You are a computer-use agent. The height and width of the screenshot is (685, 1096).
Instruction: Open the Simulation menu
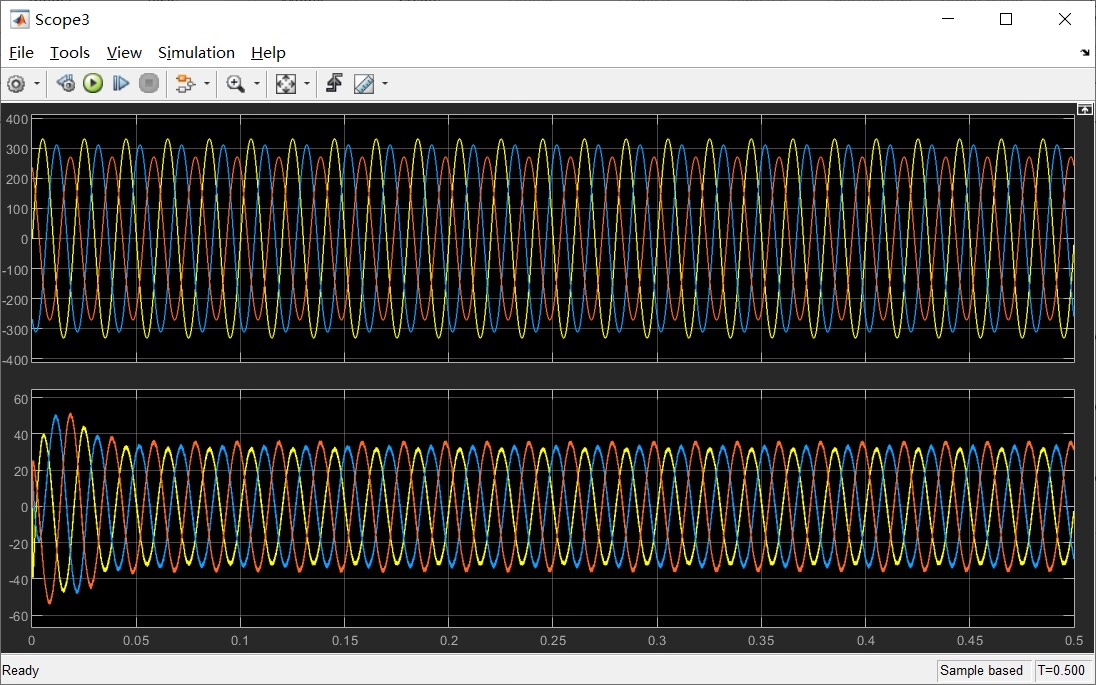pos(196,52)
